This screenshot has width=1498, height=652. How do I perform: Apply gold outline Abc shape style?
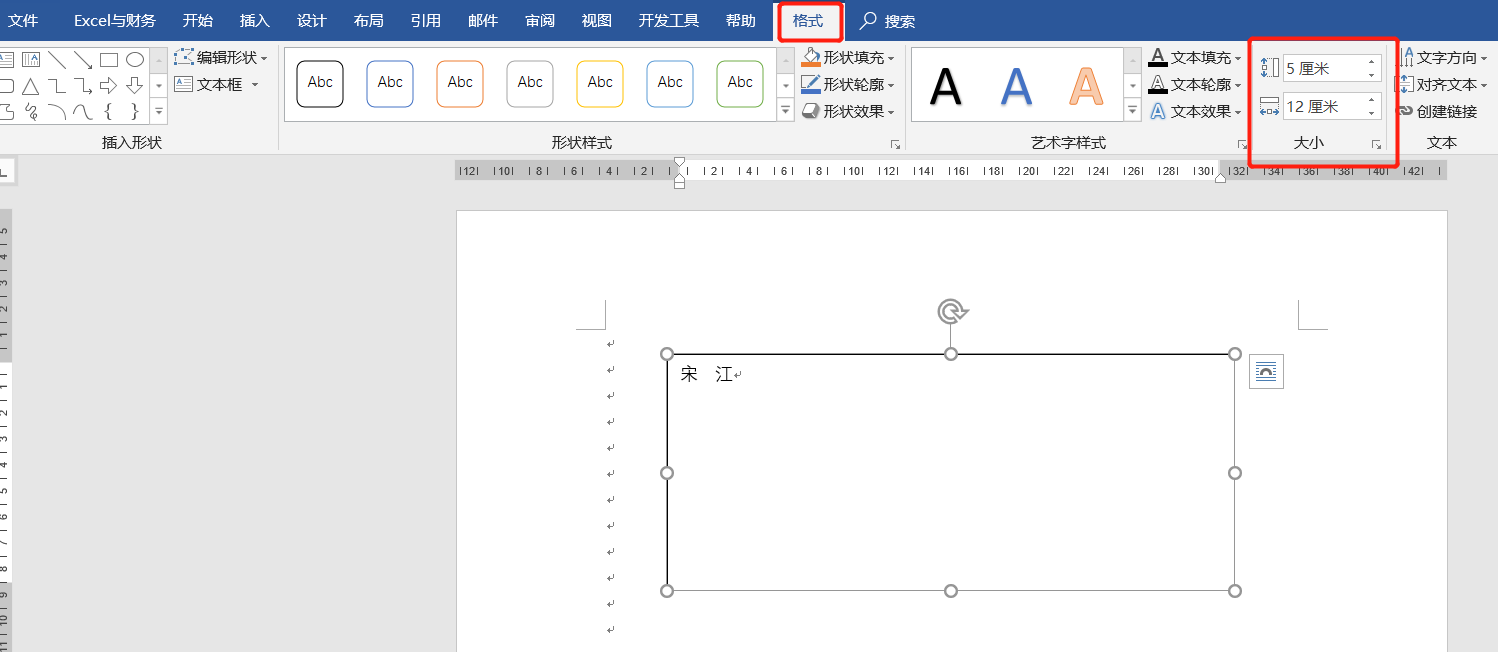tap(600, 84)
